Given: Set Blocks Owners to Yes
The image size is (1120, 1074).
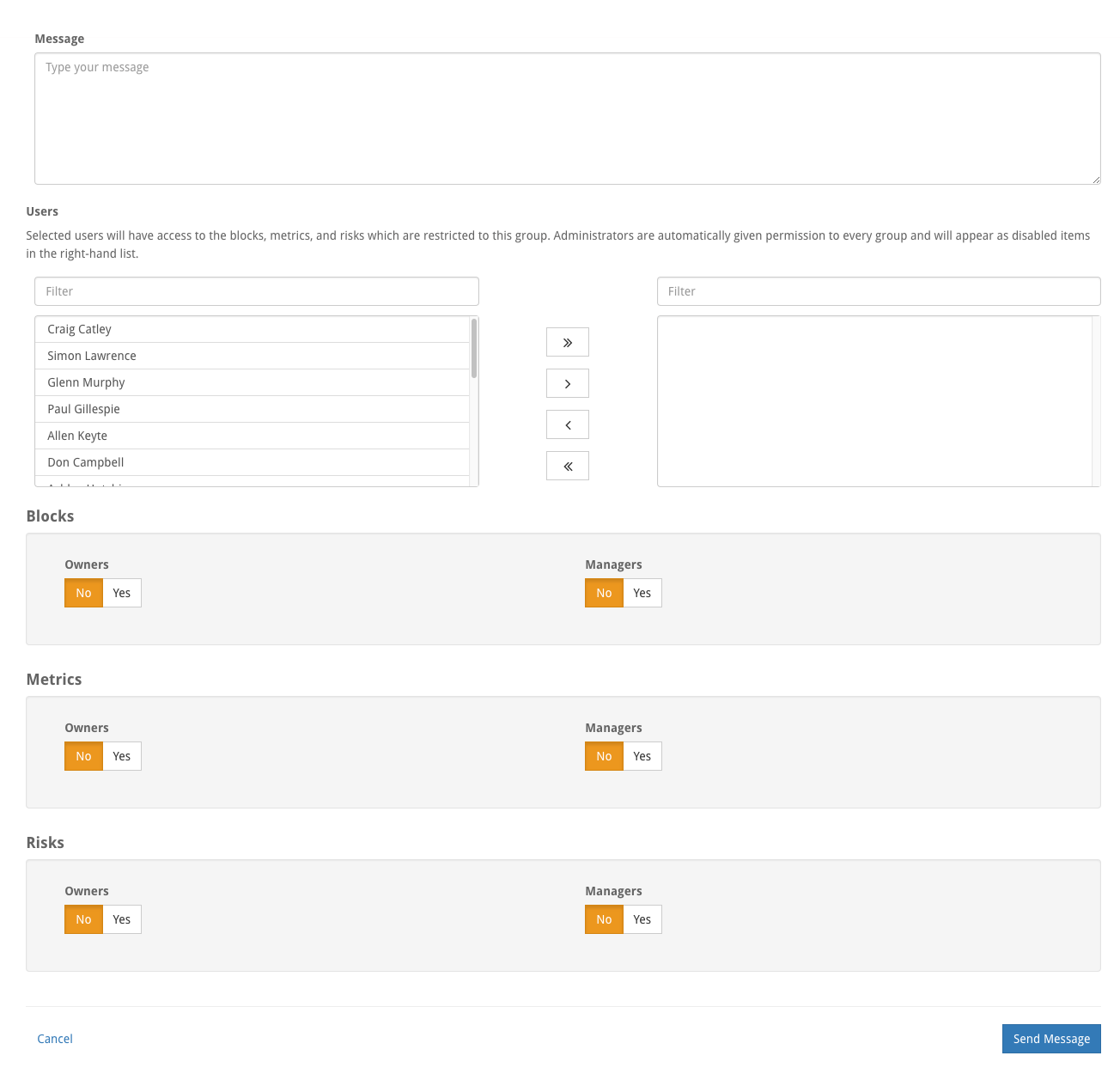Looking at the screenshot, I should point(122,593).
